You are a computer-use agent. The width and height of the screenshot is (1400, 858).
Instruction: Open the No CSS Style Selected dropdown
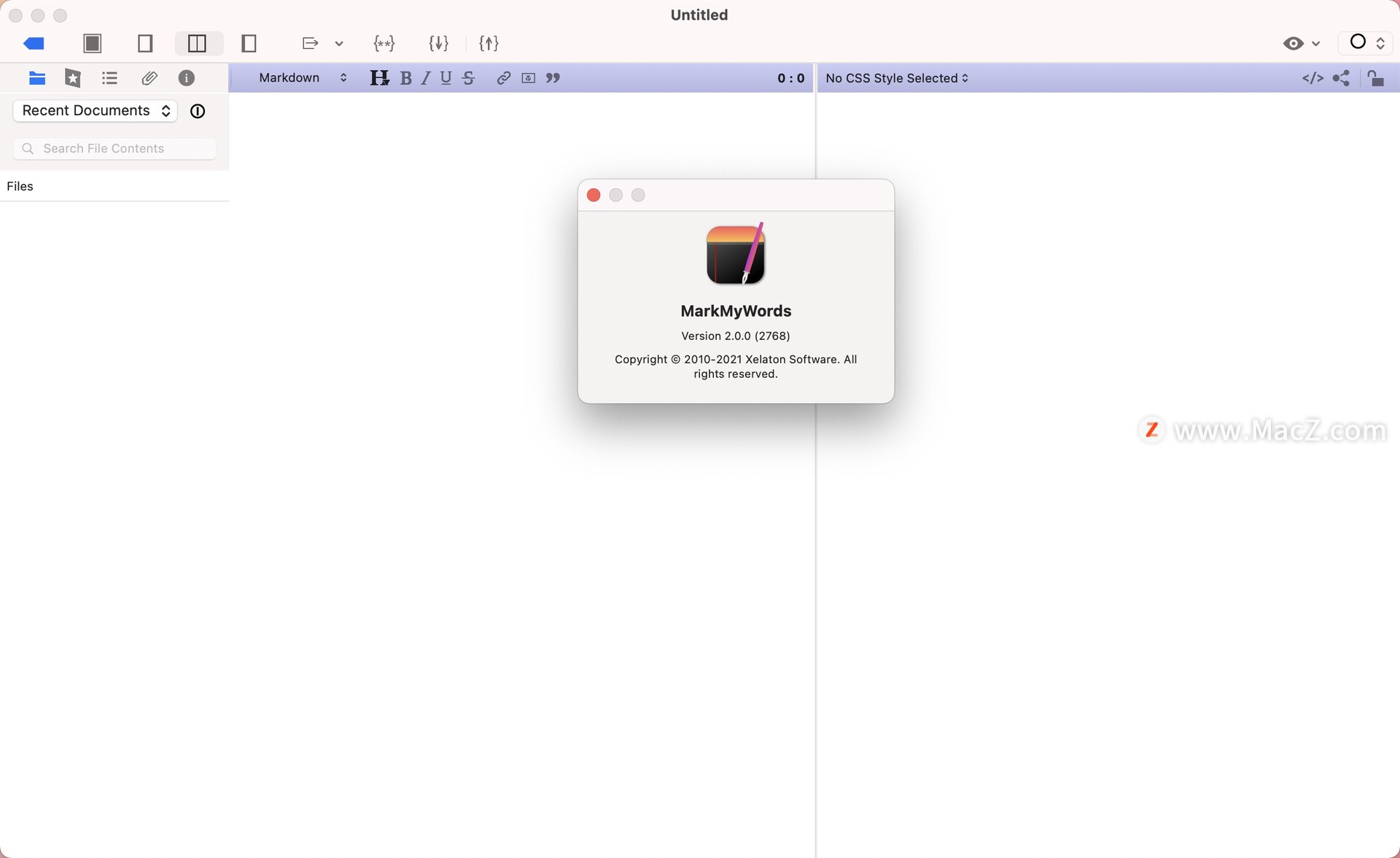coord(898,78)
